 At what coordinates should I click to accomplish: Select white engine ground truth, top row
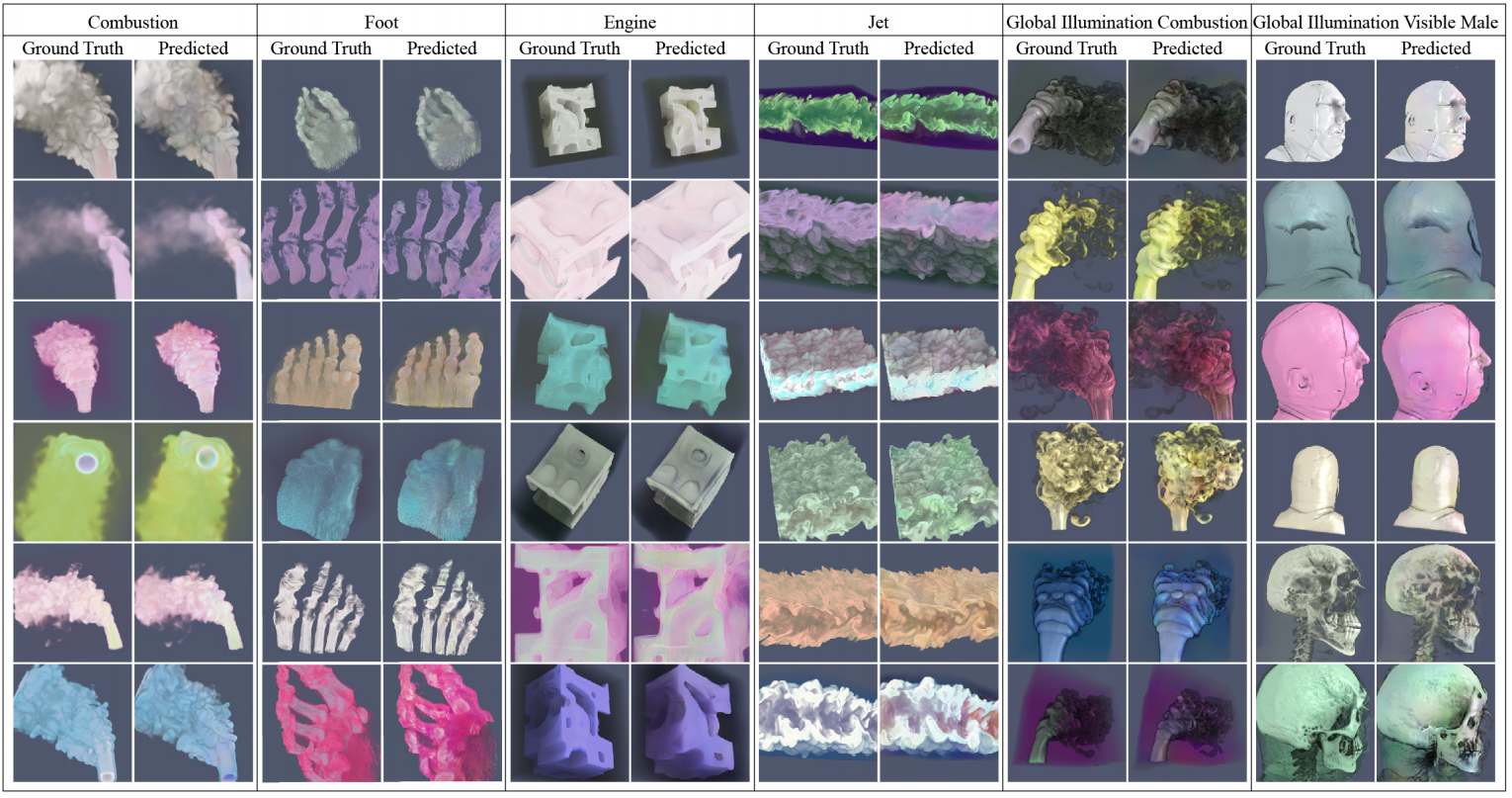coord(570,118)
